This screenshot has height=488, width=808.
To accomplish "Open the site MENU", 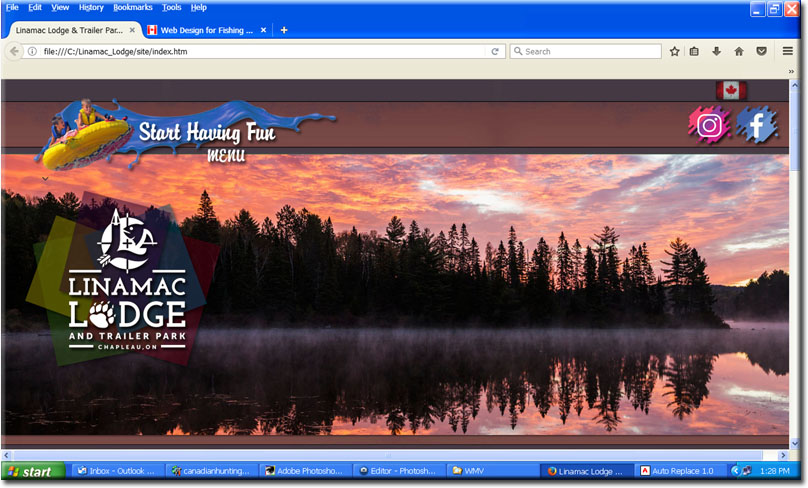I will click(x=226, y=155).
